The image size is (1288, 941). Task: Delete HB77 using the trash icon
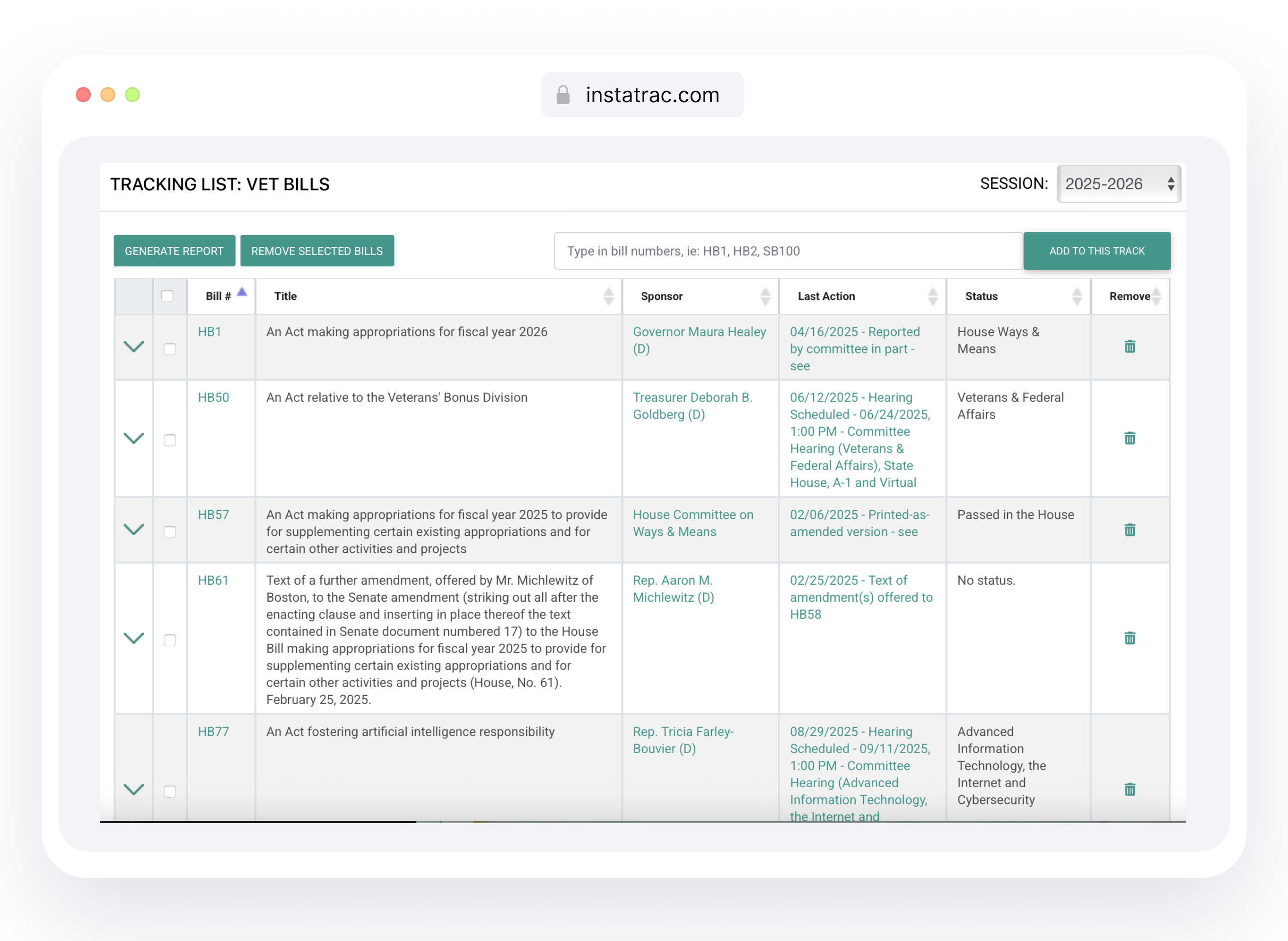[x=1130, y=790]
